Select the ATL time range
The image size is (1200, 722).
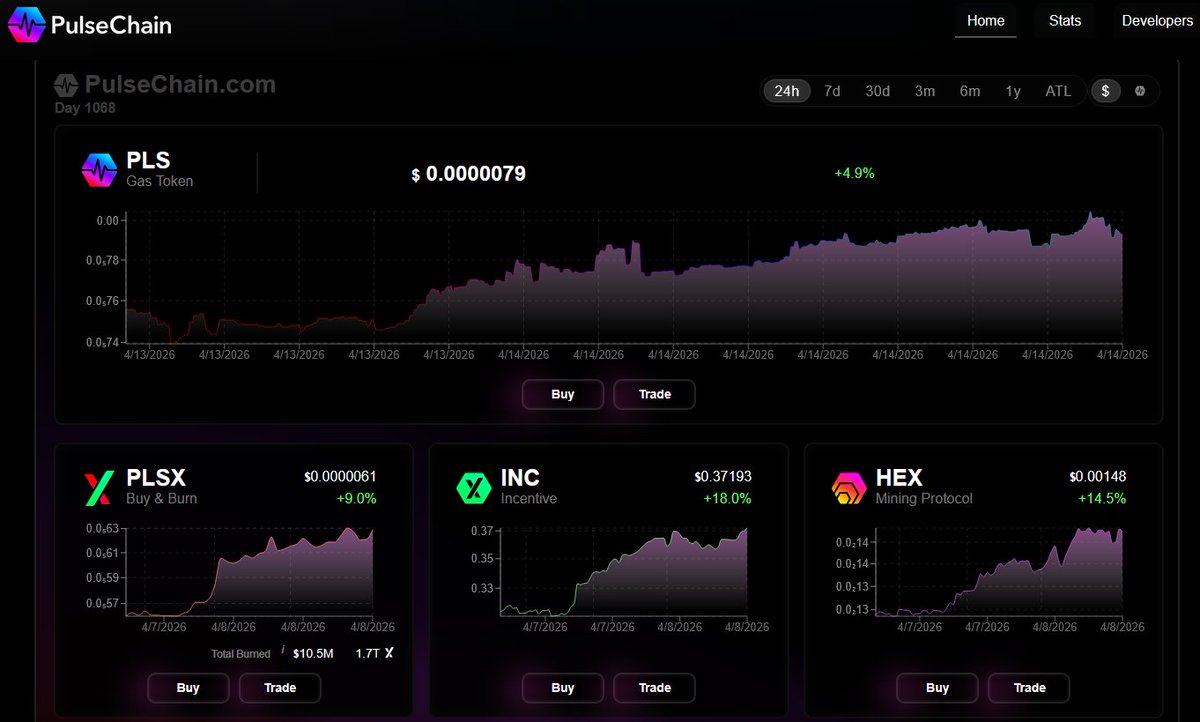tap(1058, 91)
